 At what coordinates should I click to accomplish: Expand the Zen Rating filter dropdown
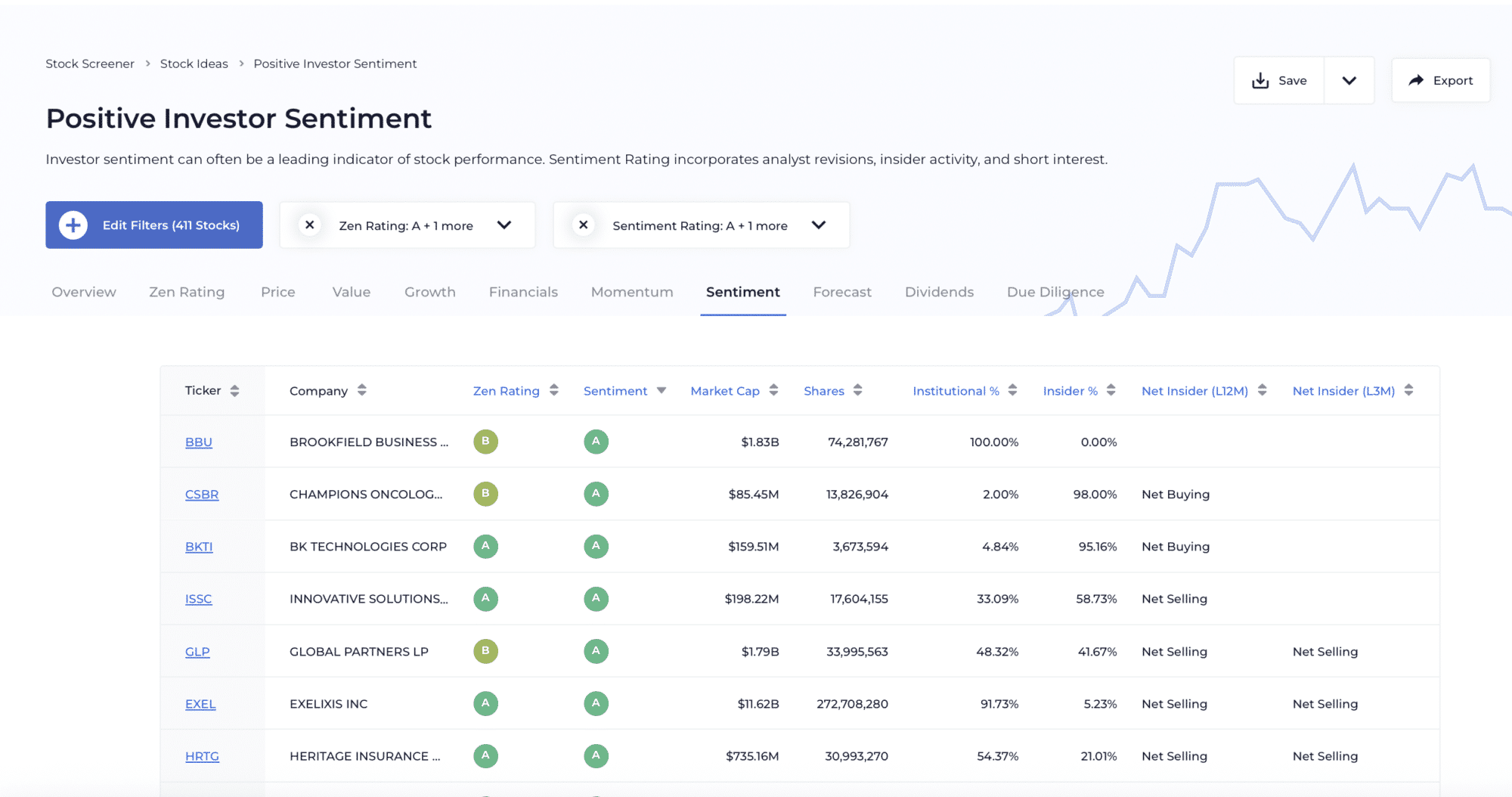[x=504, y=225]
